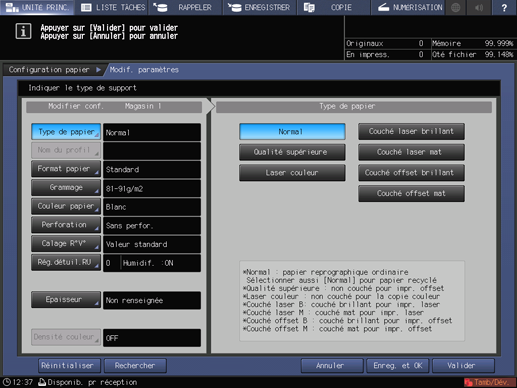Viewport: 517px width, 388px height.
Task: Click the Blanc paper colour value
Action: point(152,207)
